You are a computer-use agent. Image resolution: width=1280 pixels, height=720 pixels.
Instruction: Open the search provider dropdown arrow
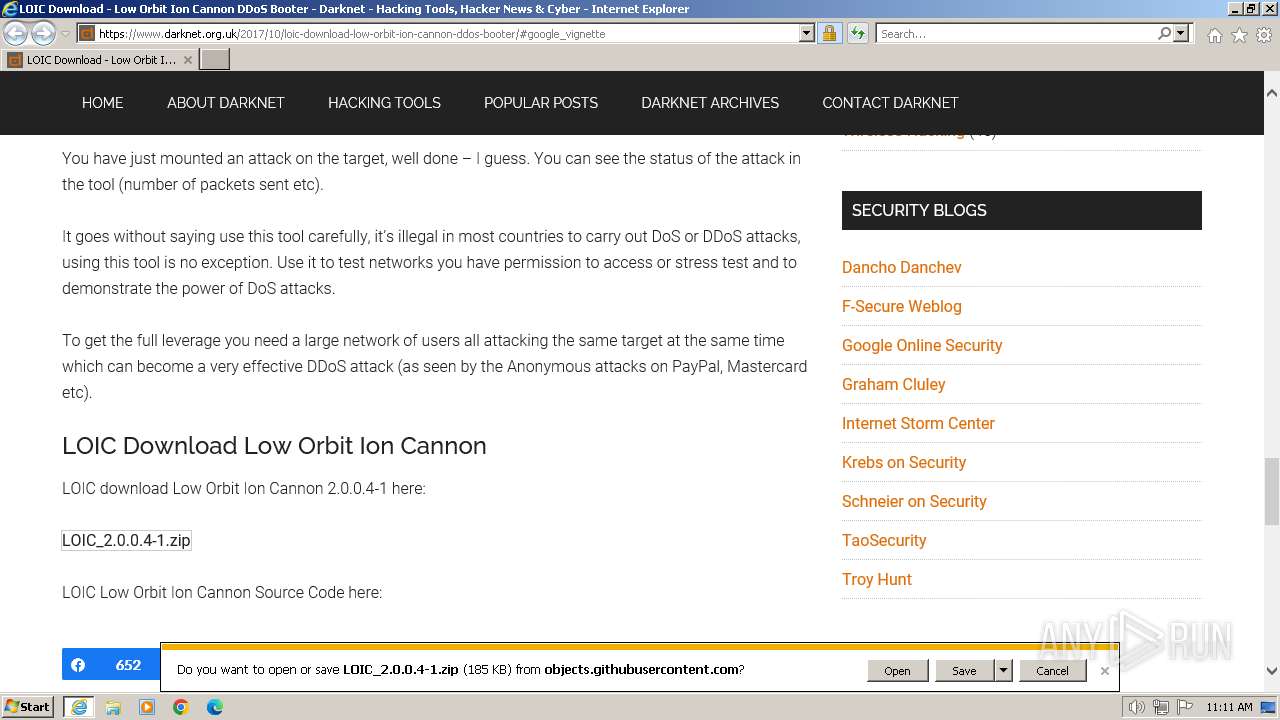pos(1181,33)
